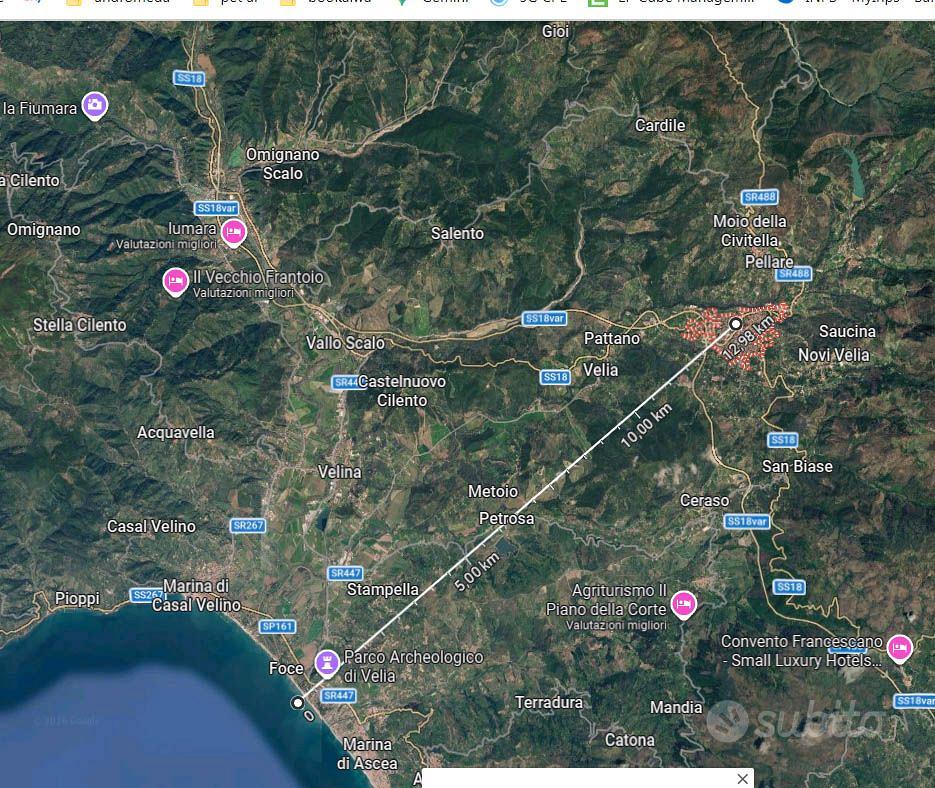This screenshot has height=788, width=935.
Task: Click the SR267 road badge
Action: [247, 526]
